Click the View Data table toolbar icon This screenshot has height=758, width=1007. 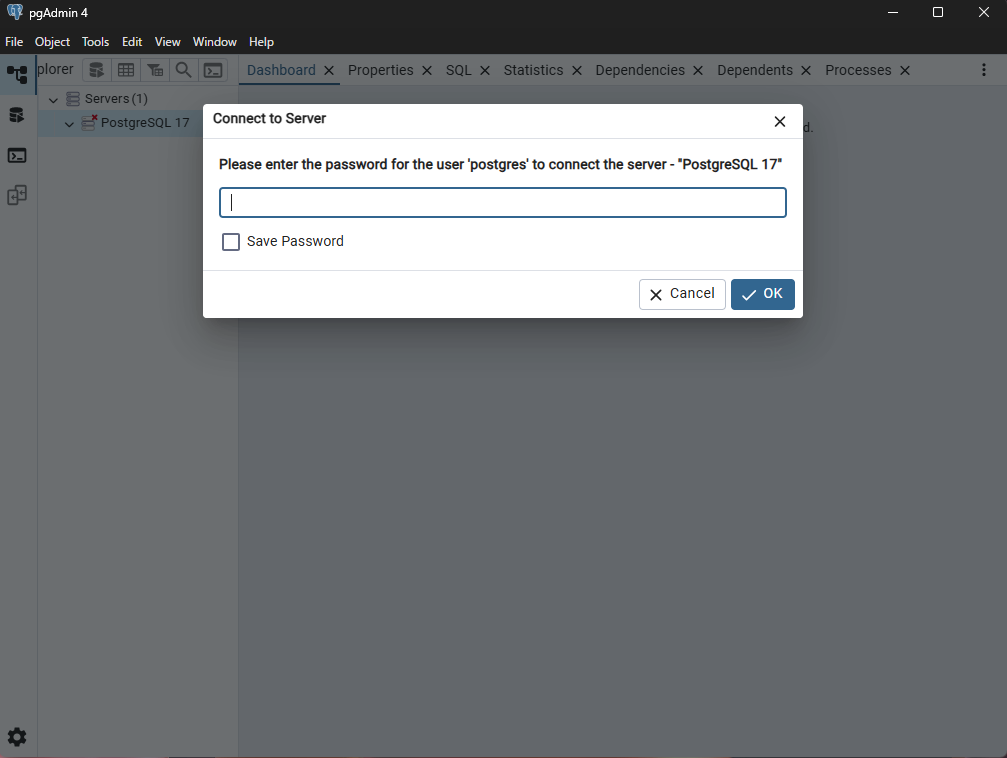pos(126,70)
